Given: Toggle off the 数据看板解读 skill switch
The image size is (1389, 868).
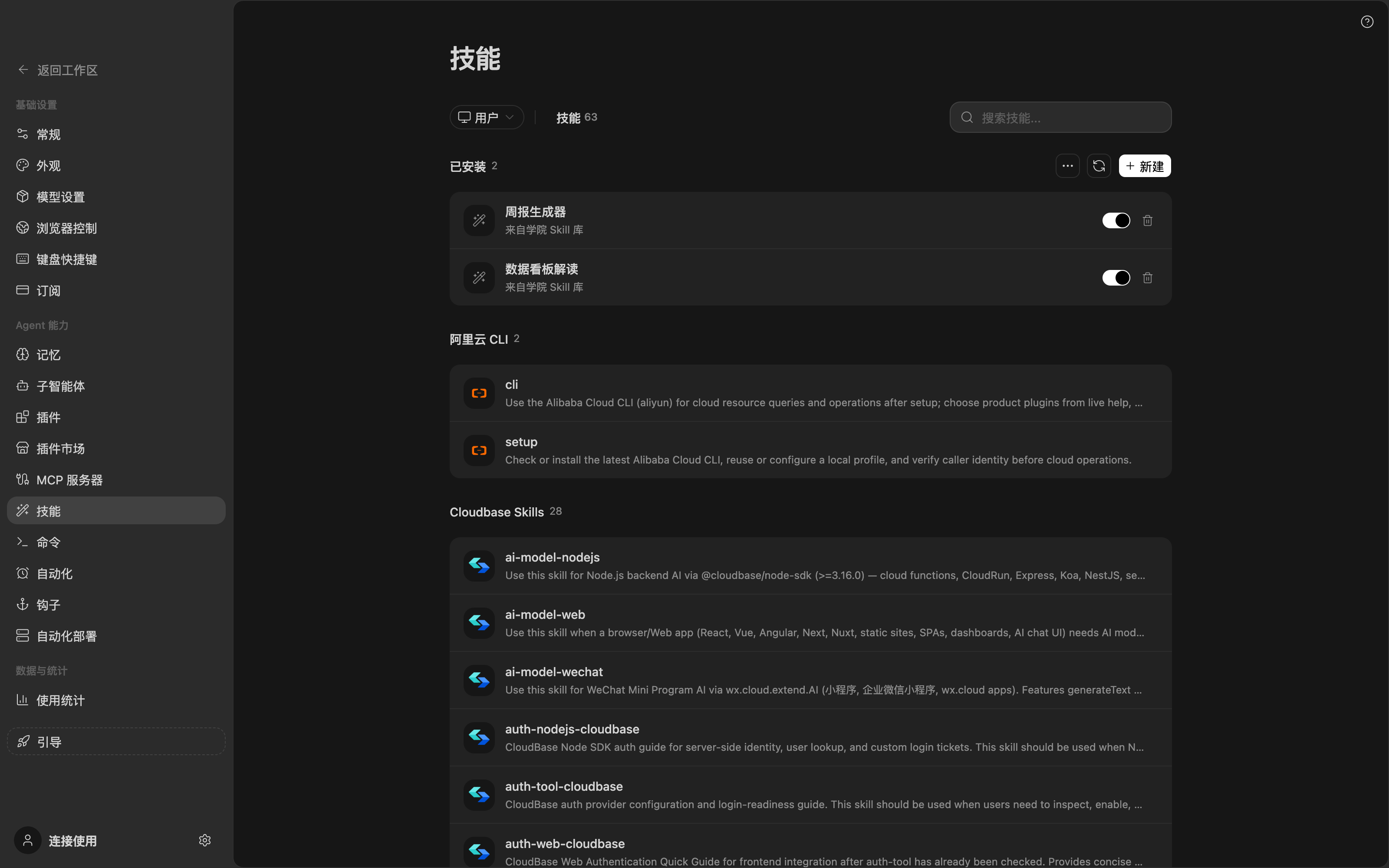Looking at the screenshot, I should tap(1116, 278).
